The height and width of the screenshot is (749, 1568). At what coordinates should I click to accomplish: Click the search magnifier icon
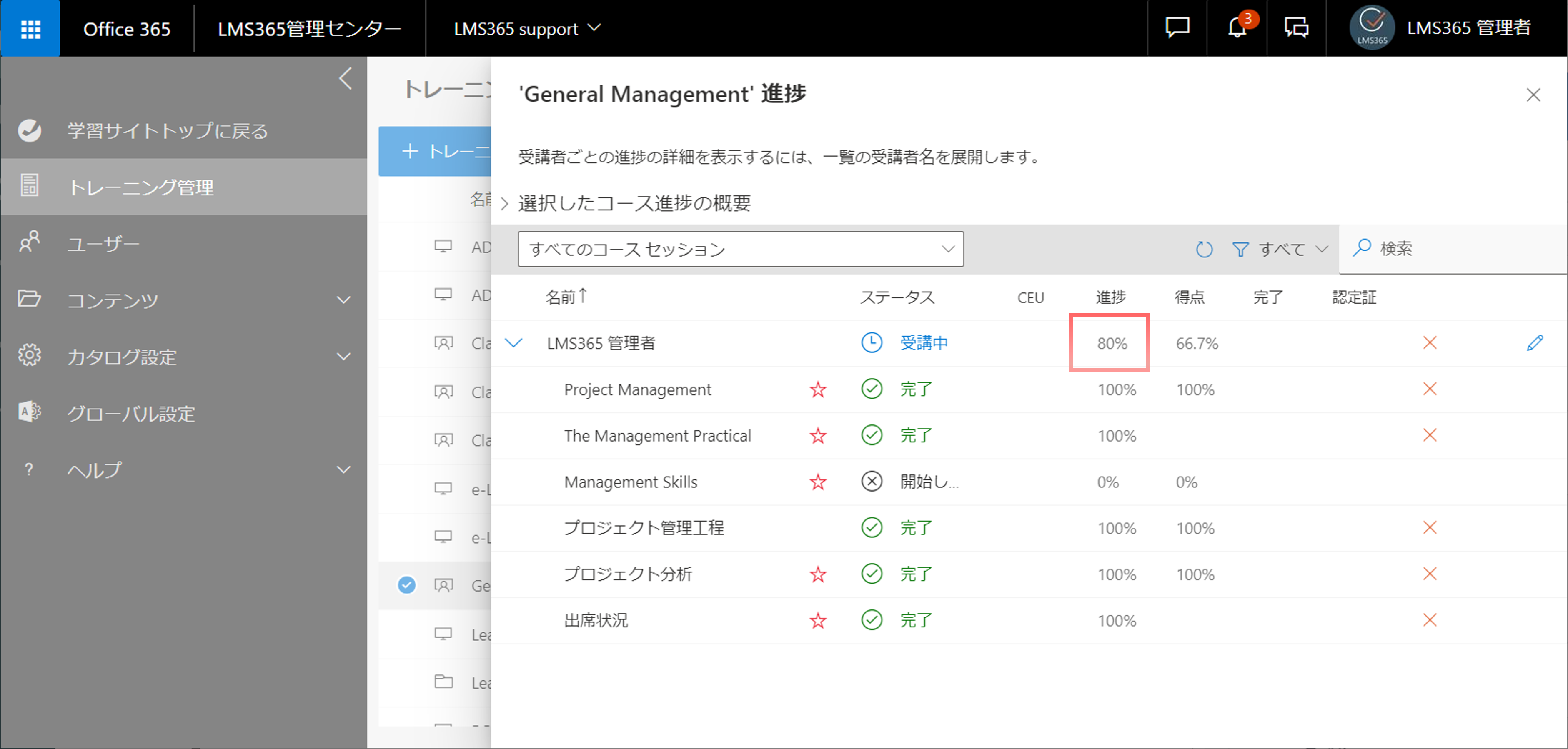(x=1362, y=247)
